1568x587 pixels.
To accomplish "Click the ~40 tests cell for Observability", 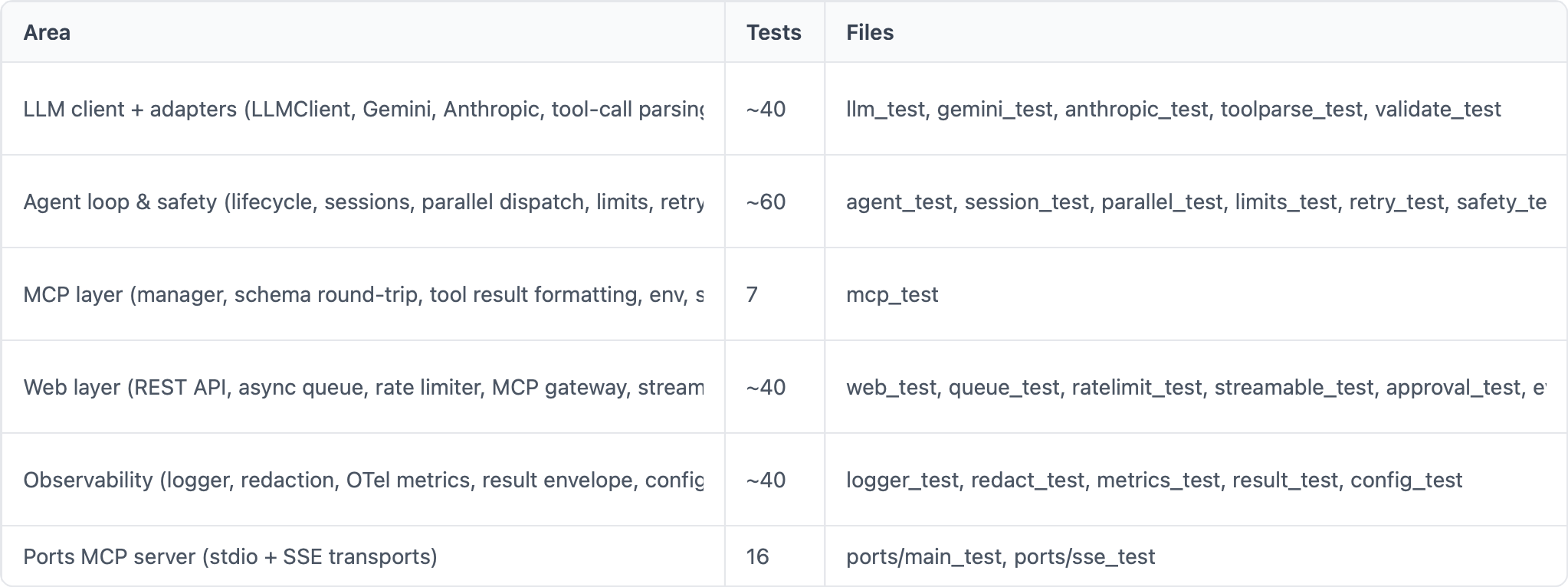I will coord(775,480).
